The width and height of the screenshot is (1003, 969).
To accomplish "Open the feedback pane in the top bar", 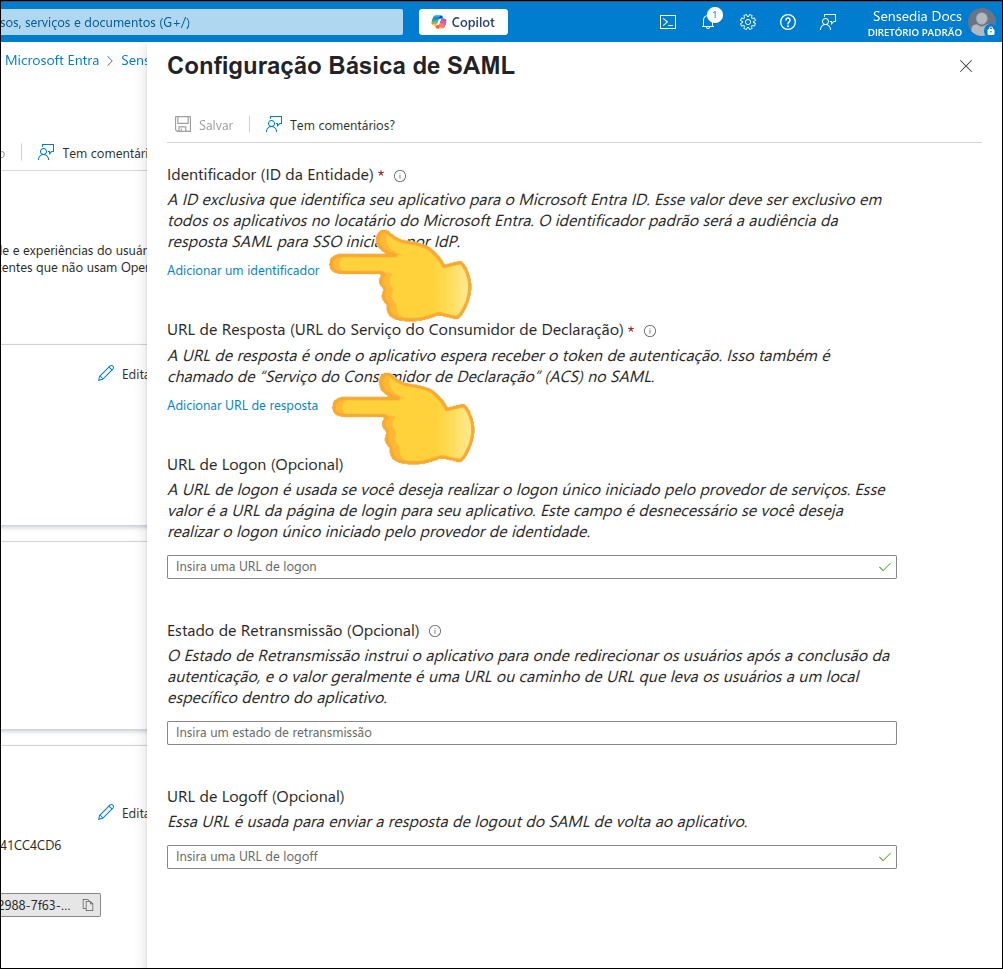I will [x=827, y=21].
